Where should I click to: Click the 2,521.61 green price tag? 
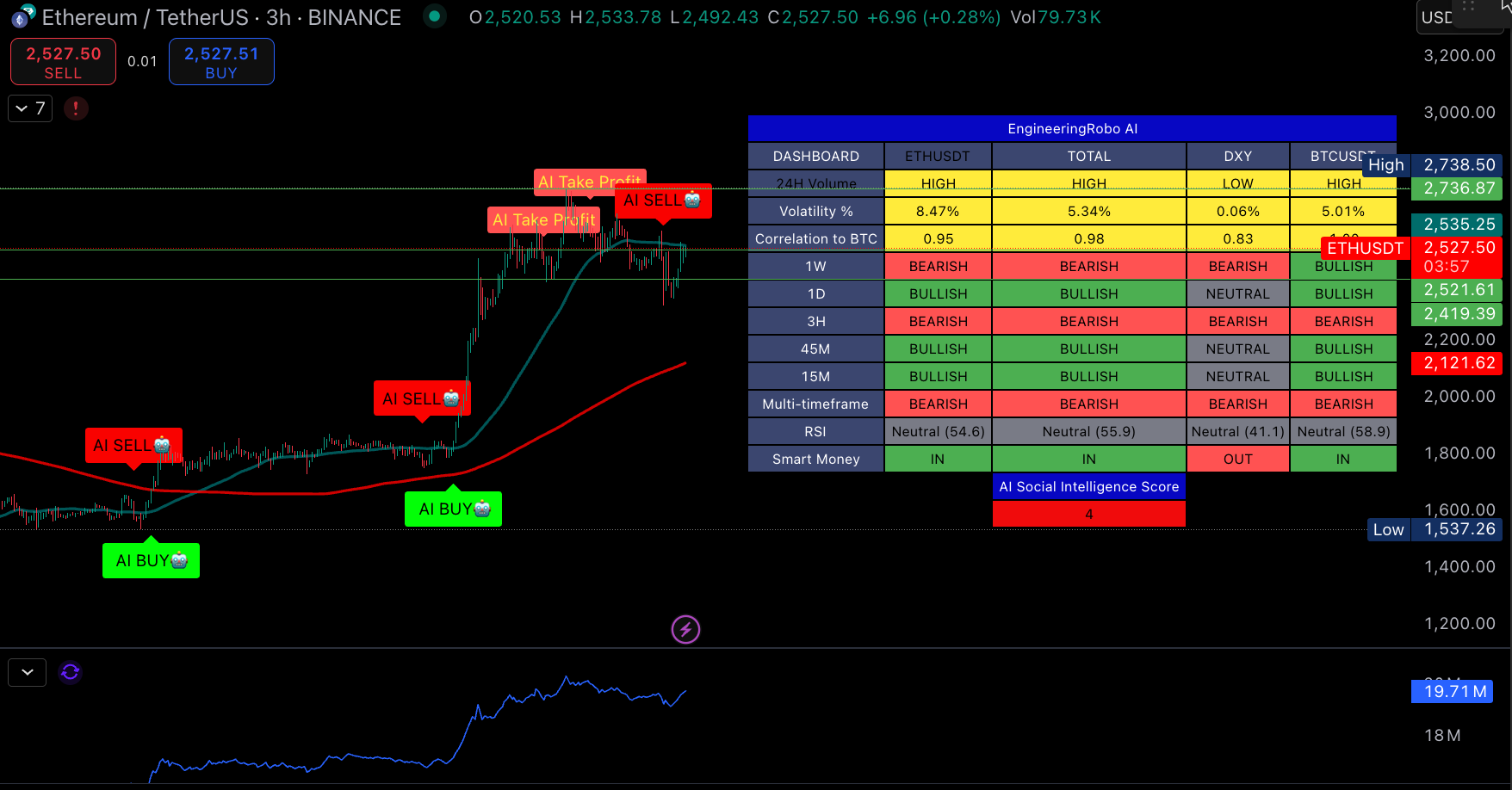click(x=1457, y=290)
